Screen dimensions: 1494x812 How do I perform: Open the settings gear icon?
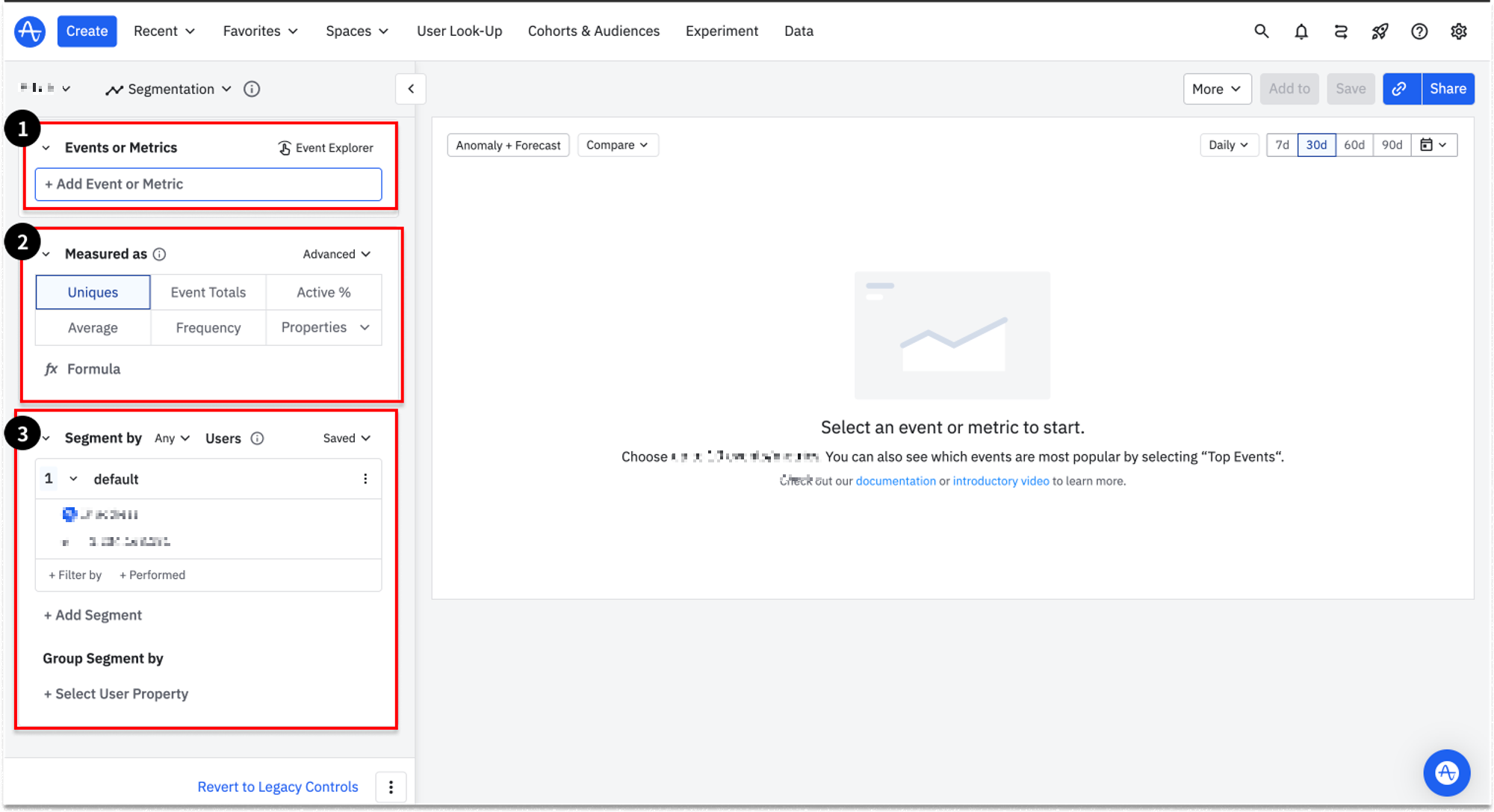[x=1458, y=31]
